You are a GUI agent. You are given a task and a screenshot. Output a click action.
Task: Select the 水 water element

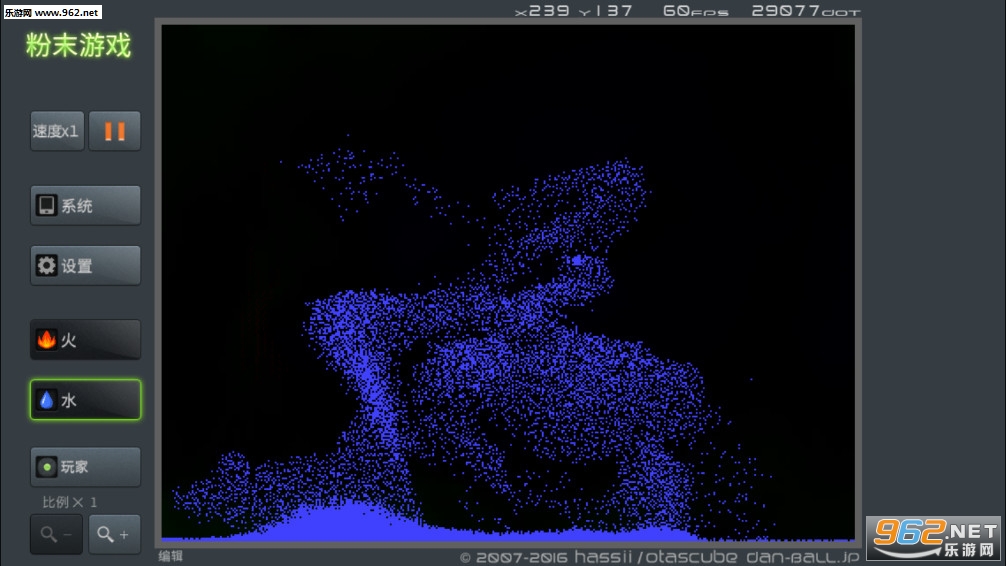click(85, 400)
